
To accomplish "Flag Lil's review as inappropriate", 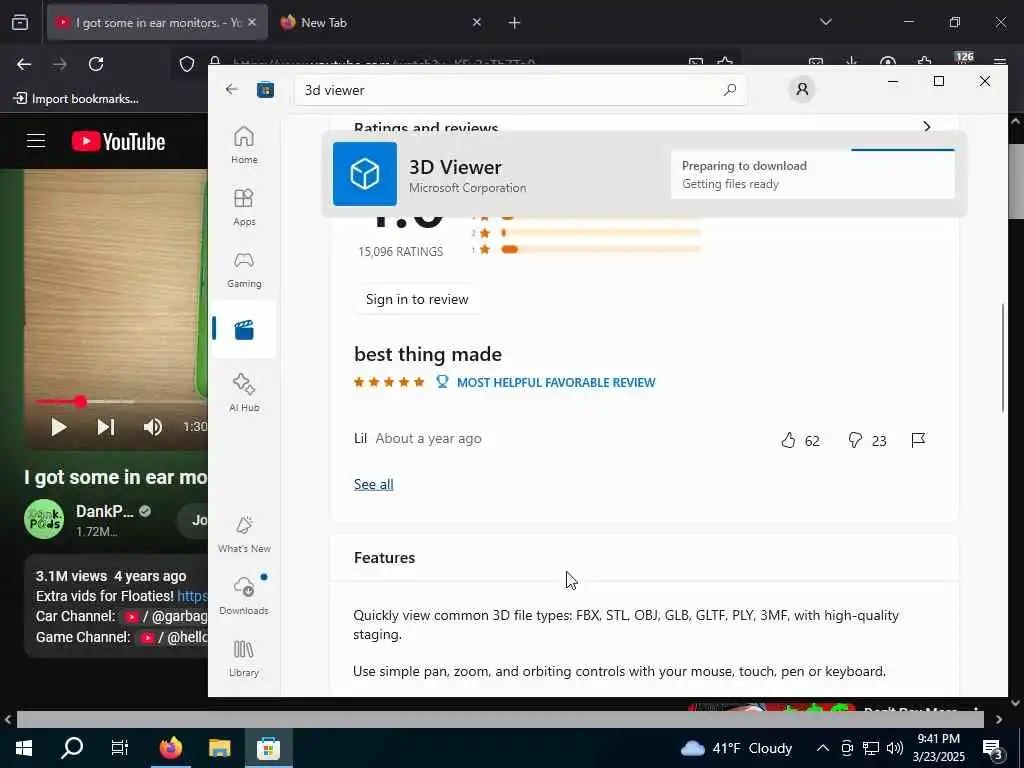I will pos(918,440).
